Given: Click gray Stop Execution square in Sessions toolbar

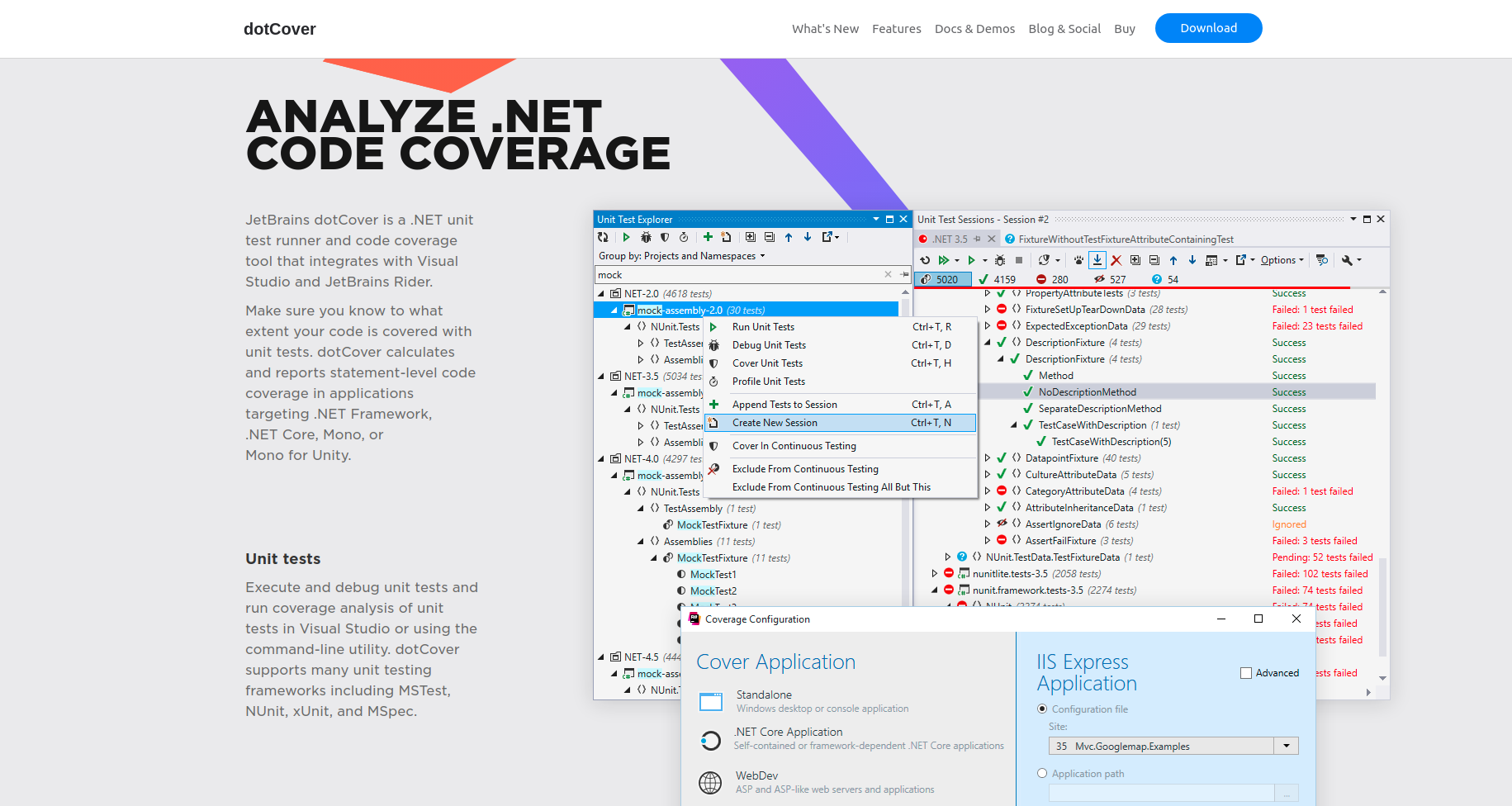Looking at the screenshot, I should coord(1019,260).
